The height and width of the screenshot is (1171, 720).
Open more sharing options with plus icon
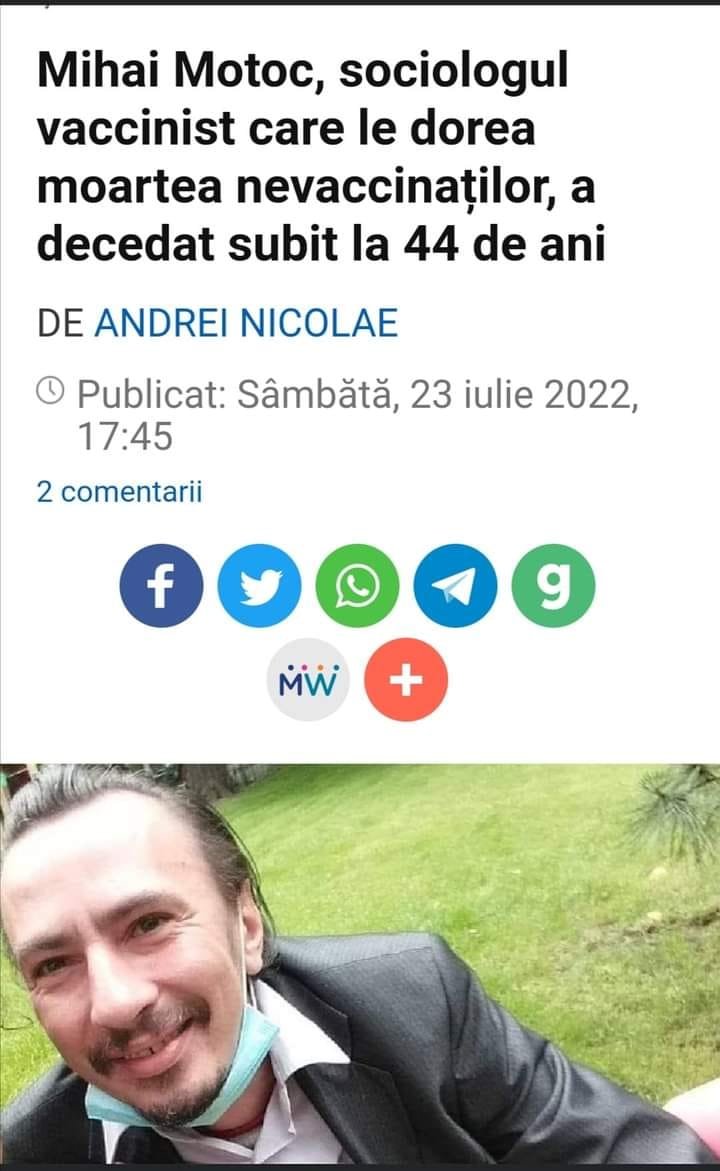406,680
